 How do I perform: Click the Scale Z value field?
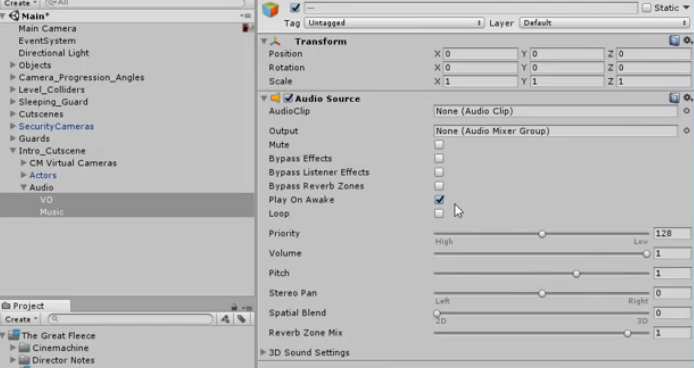point(654,81)
